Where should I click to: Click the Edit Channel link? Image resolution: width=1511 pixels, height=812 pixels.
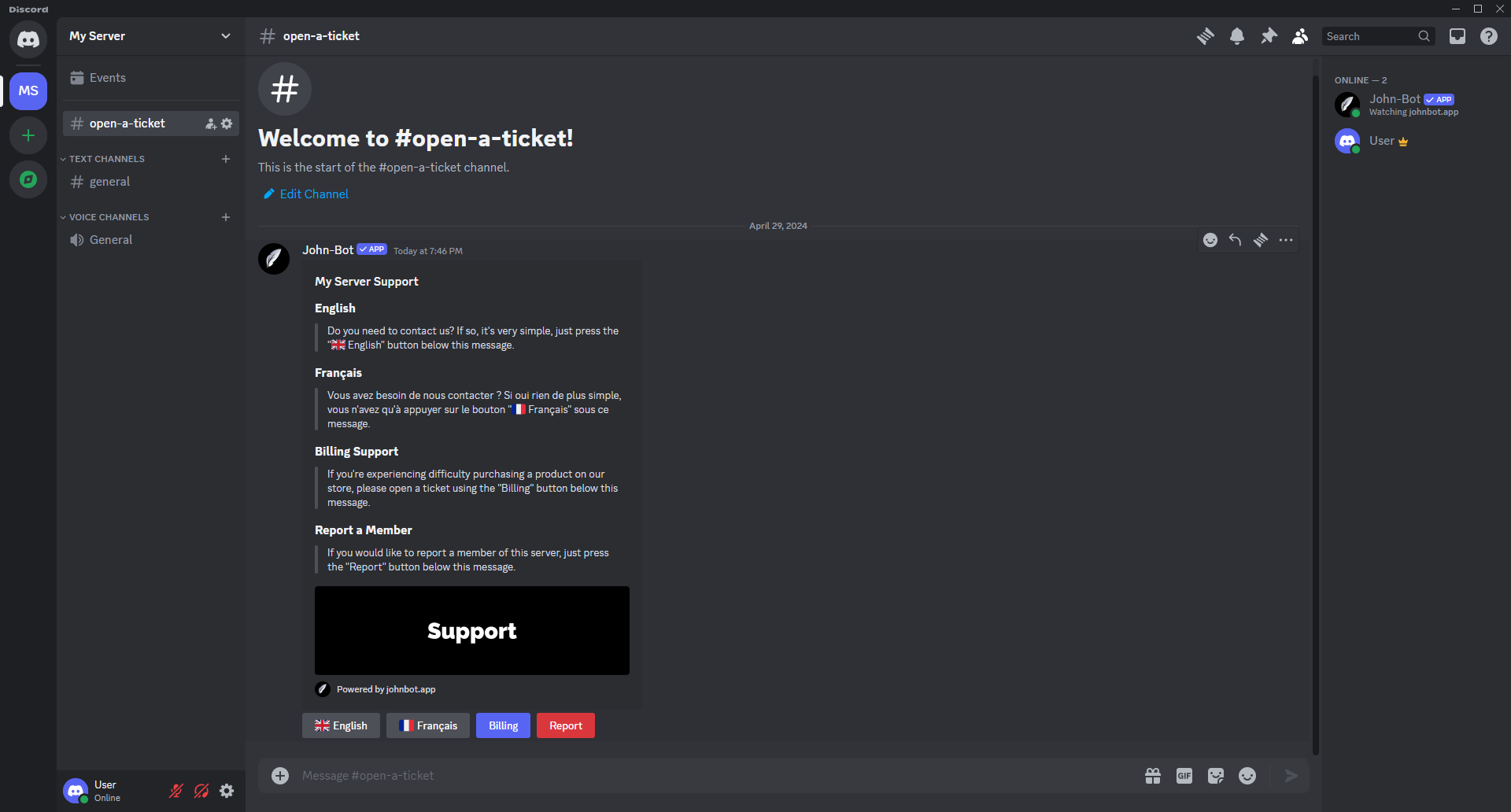pyautogui.click(x=313, y=194)
